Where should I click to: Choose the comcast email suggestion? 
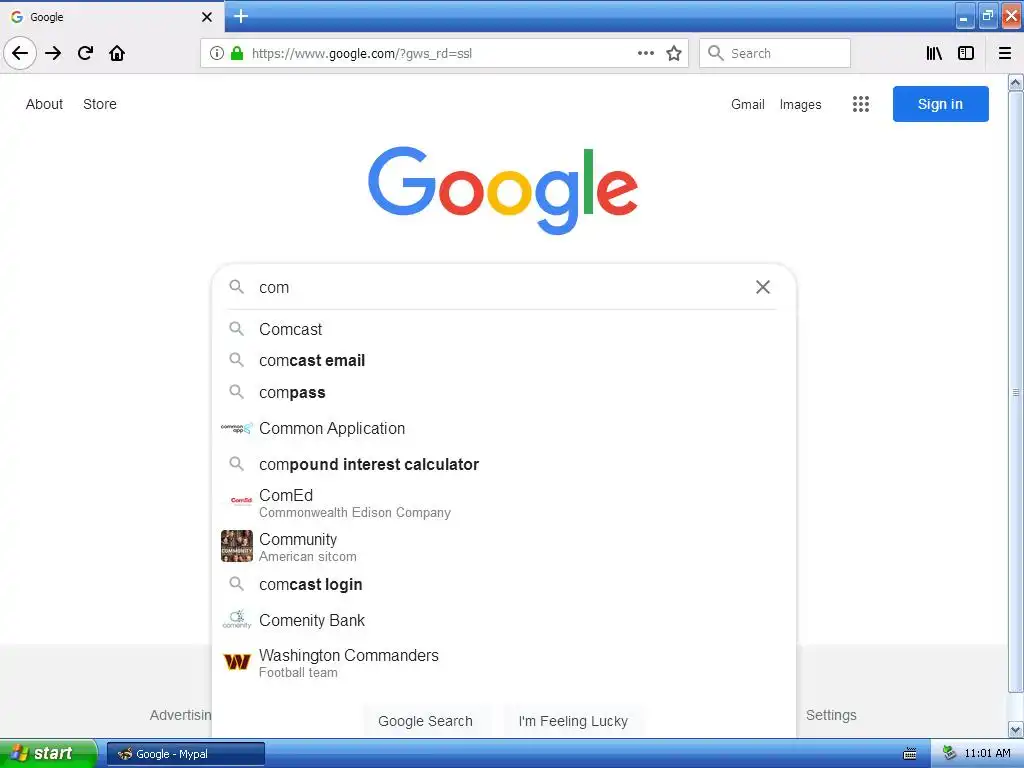click(504, 360)
